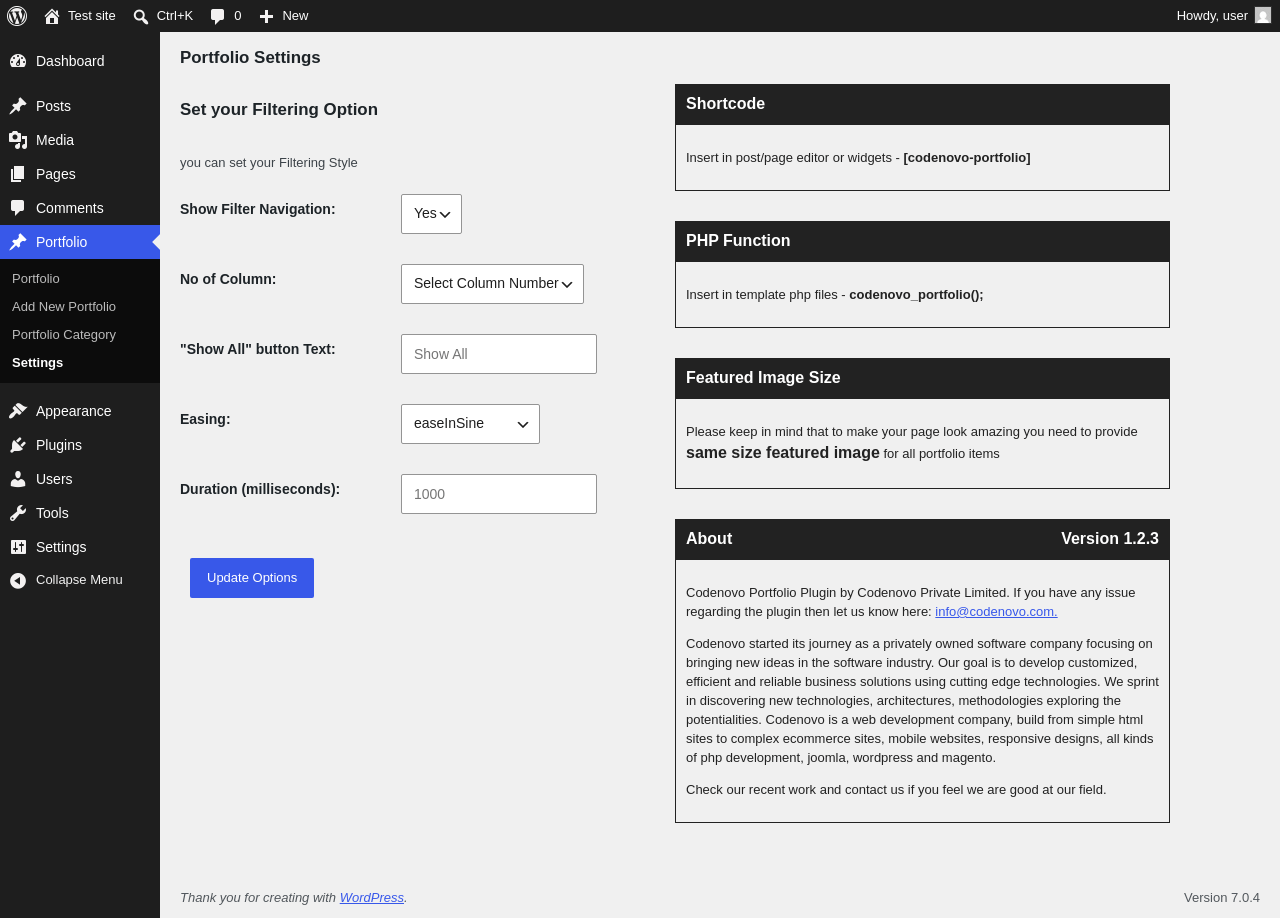Open the Show Filter Navigation dropdown
1280x918 pixels.
pyautogui.click(x=431, y=214)
